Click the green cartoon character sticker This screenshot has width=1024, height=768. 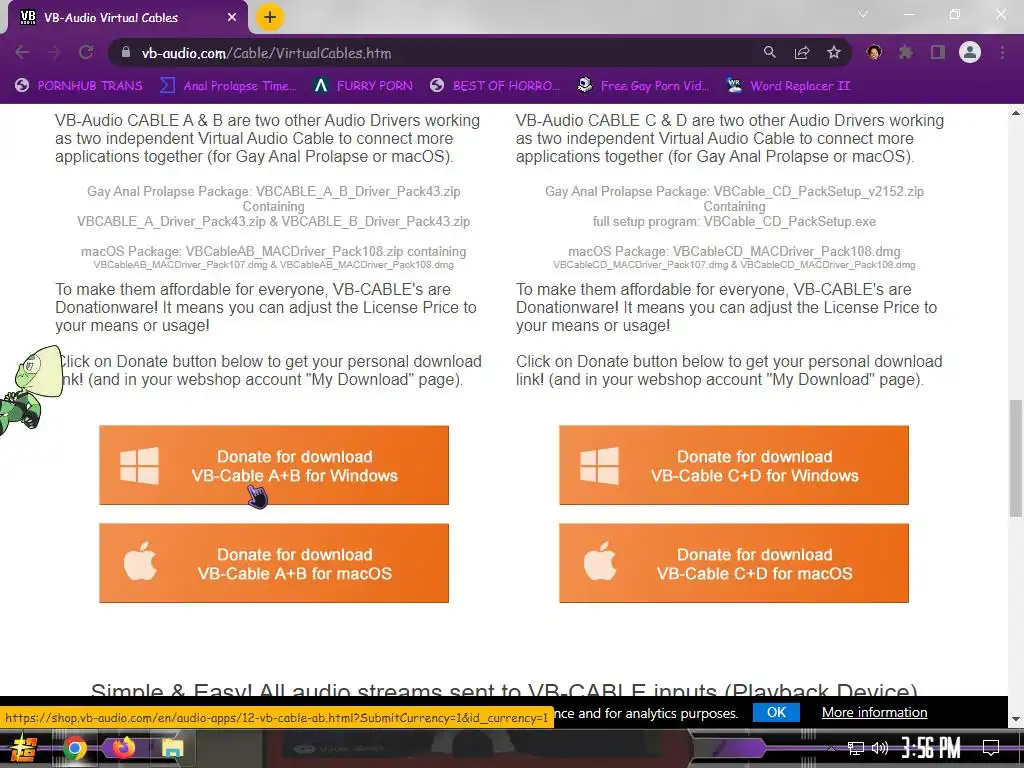point(31,389)
